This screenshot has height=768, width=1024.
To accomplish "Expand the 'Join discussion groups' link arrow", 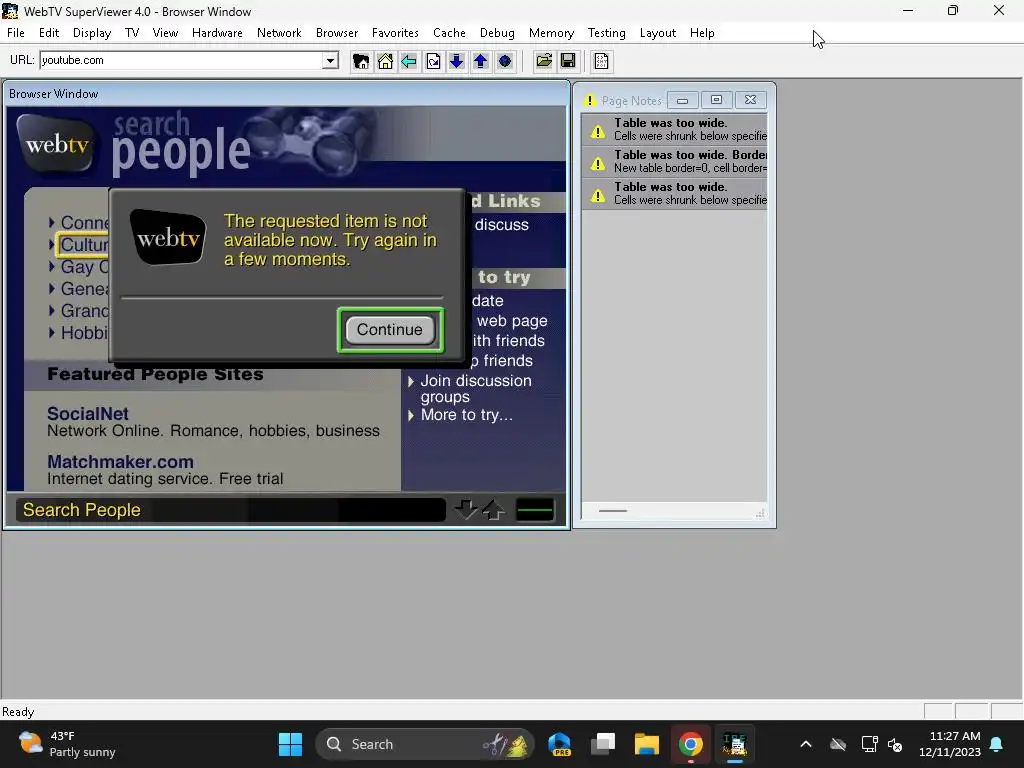I will [411, 381].
